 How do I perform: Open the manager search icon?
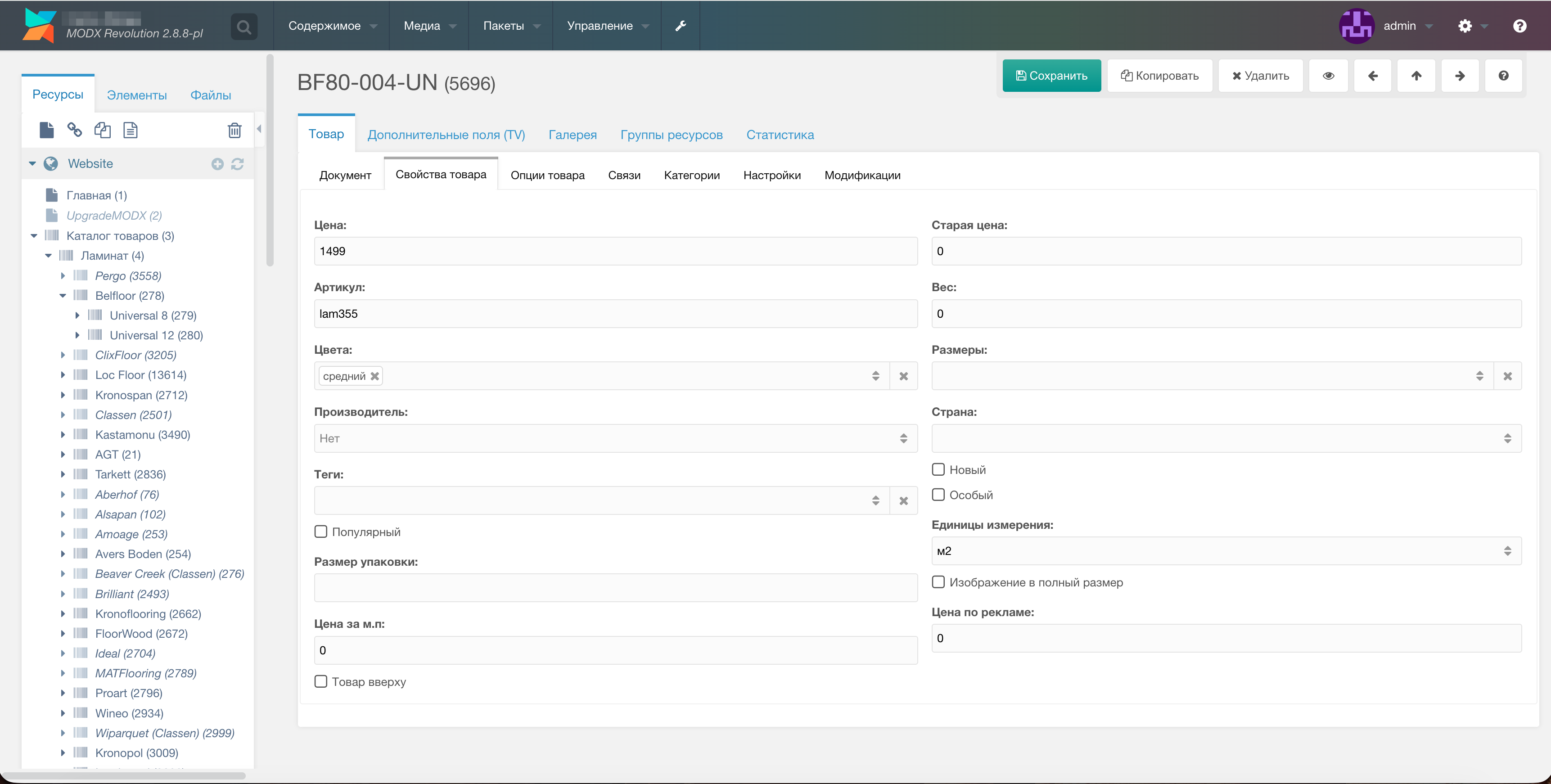coord(244,27)
